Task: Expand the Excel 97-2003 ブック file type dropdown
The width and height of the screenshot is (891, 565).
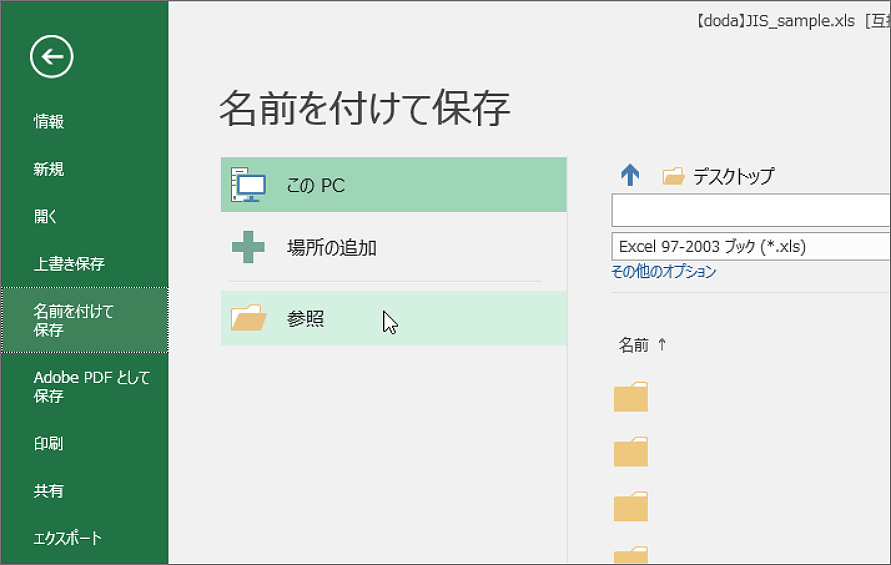Action: [x=751, y=246]
